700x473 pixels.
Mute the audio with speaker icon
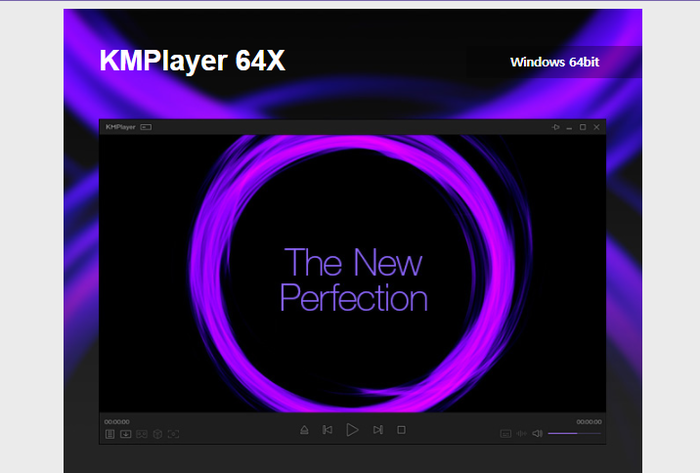tap(537, 433)
